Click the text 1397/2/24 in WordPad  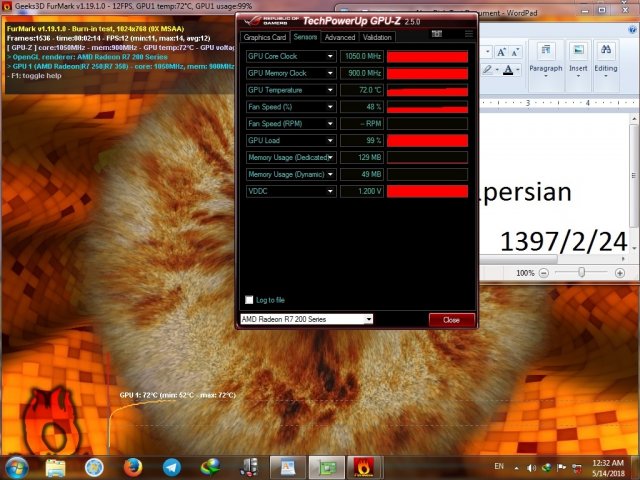click(564, 241)
